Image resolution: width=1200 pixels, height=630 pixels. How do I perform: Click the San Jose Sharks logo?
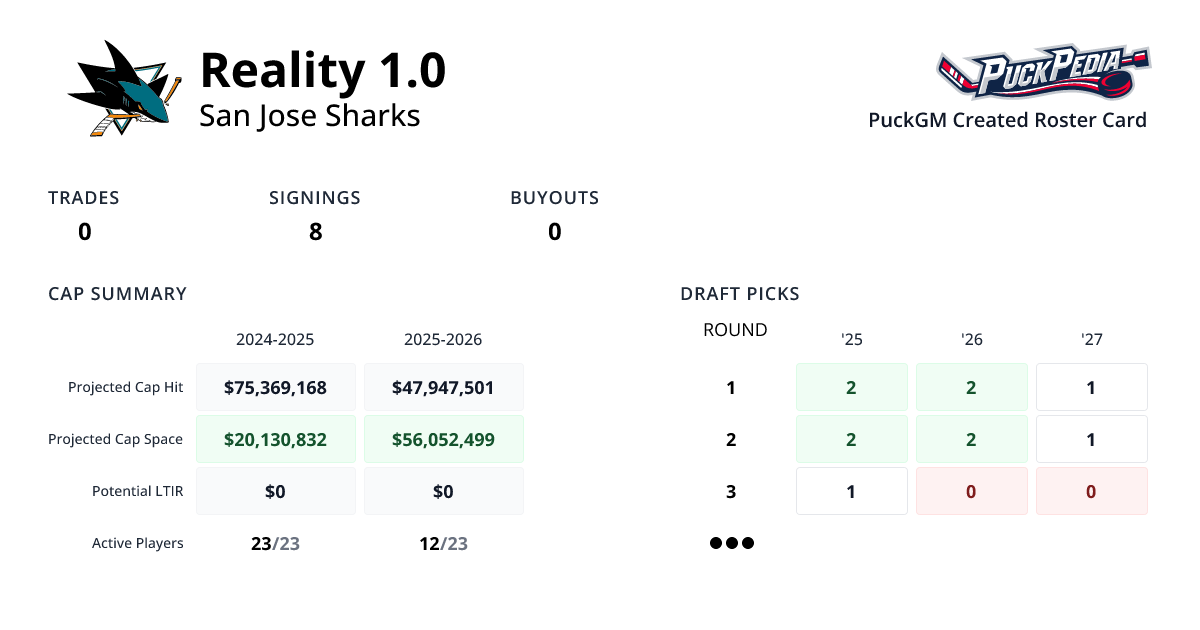125,90
